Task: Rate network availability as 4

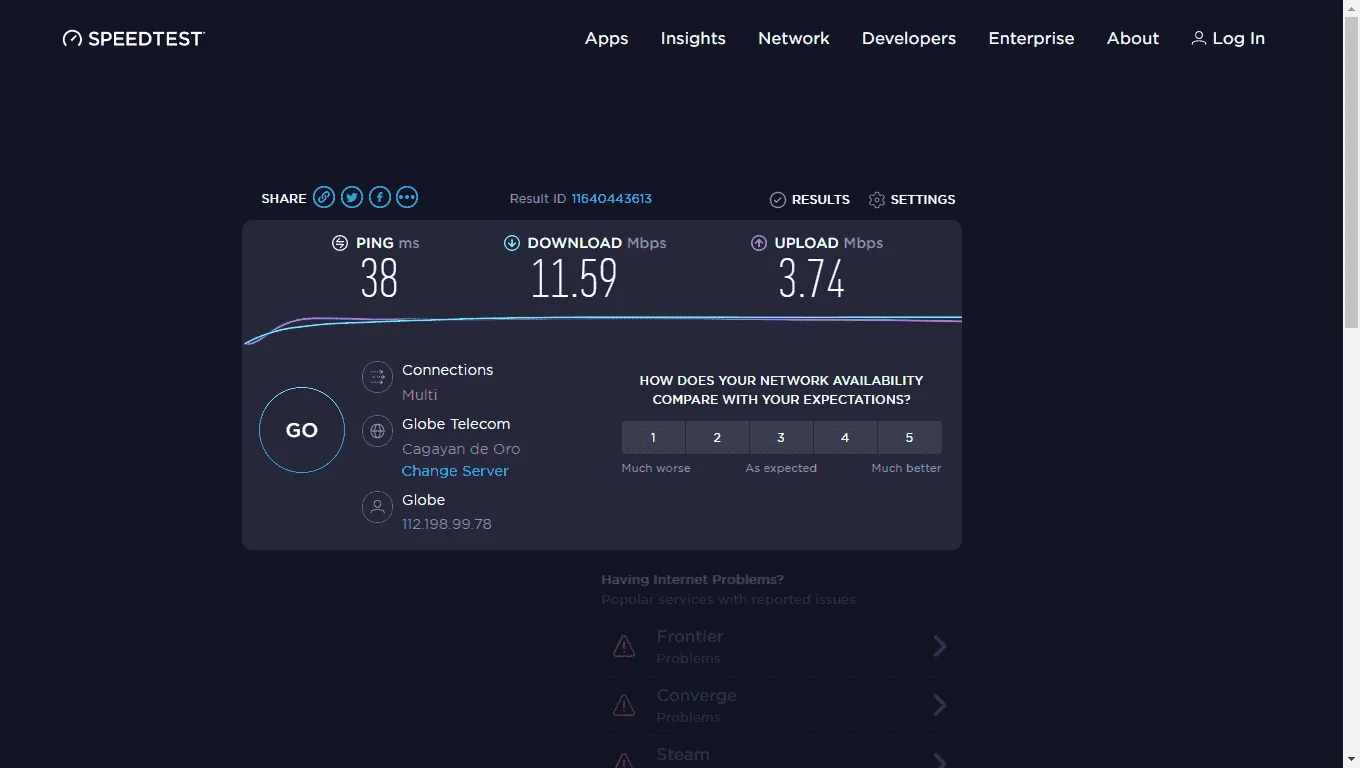Action: click(x=845, y=438)
